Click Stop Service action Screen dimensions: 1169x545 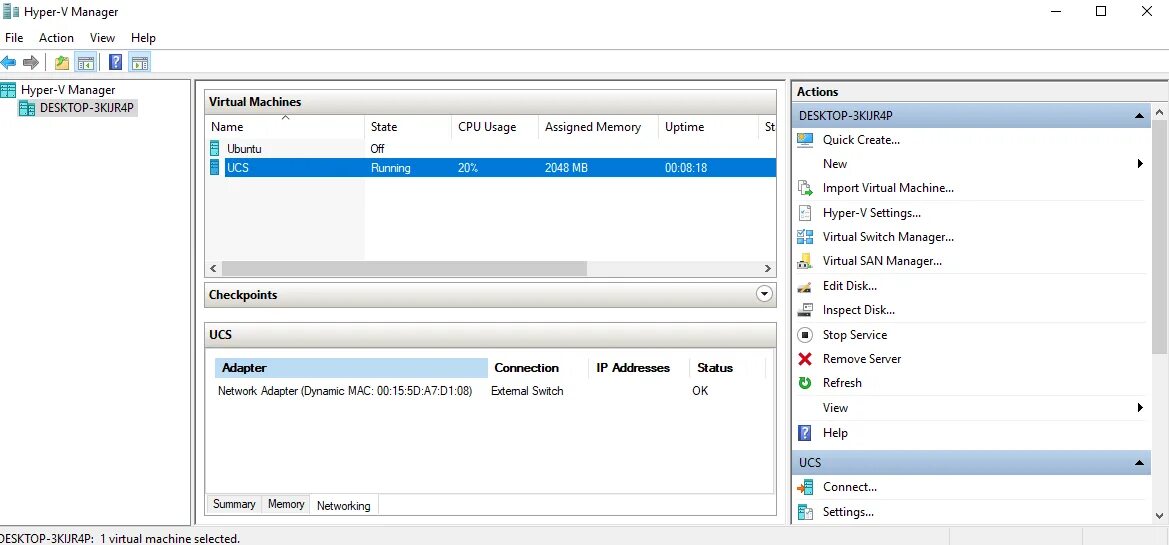pos(855,335)
